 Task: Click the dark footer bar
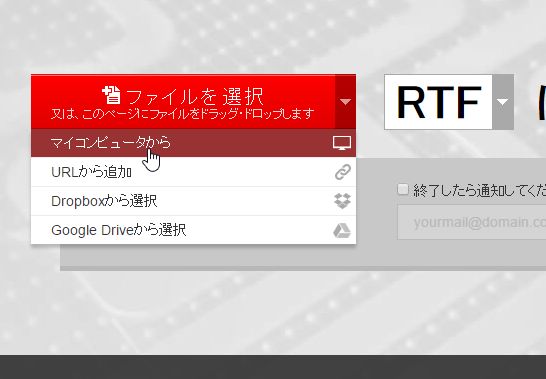pyautogui.click(x=273, y=367)
